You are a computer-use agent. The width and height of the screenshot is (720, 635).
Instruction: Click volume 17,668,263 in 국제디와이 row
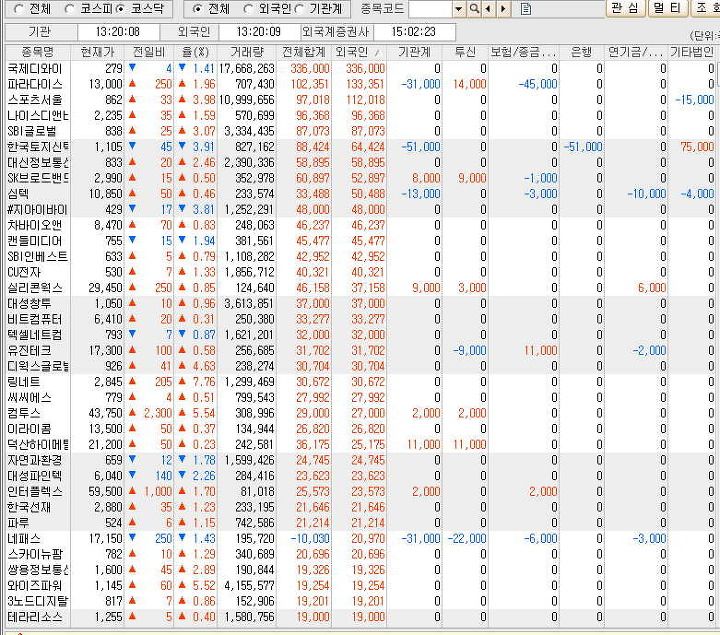[x=247, y=69]
